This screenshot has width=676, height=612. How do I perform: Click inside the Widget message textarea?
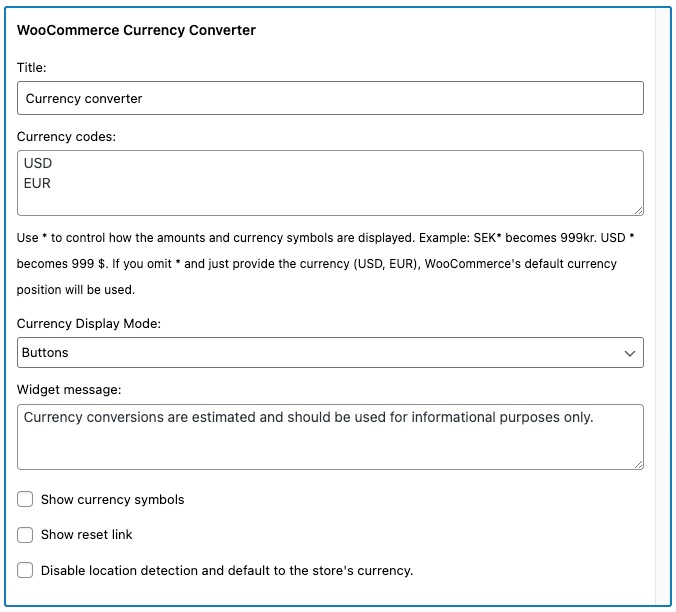[x=330, y=437]
